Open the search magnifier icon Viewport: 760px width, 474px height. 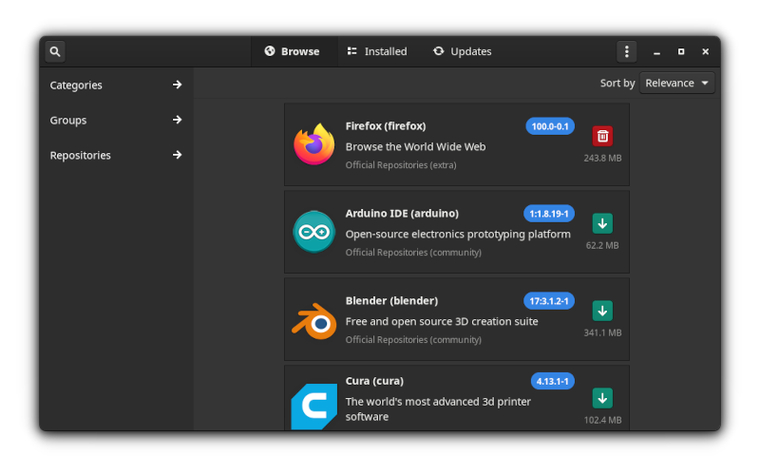pyautogui.click(x=55, y=51)
